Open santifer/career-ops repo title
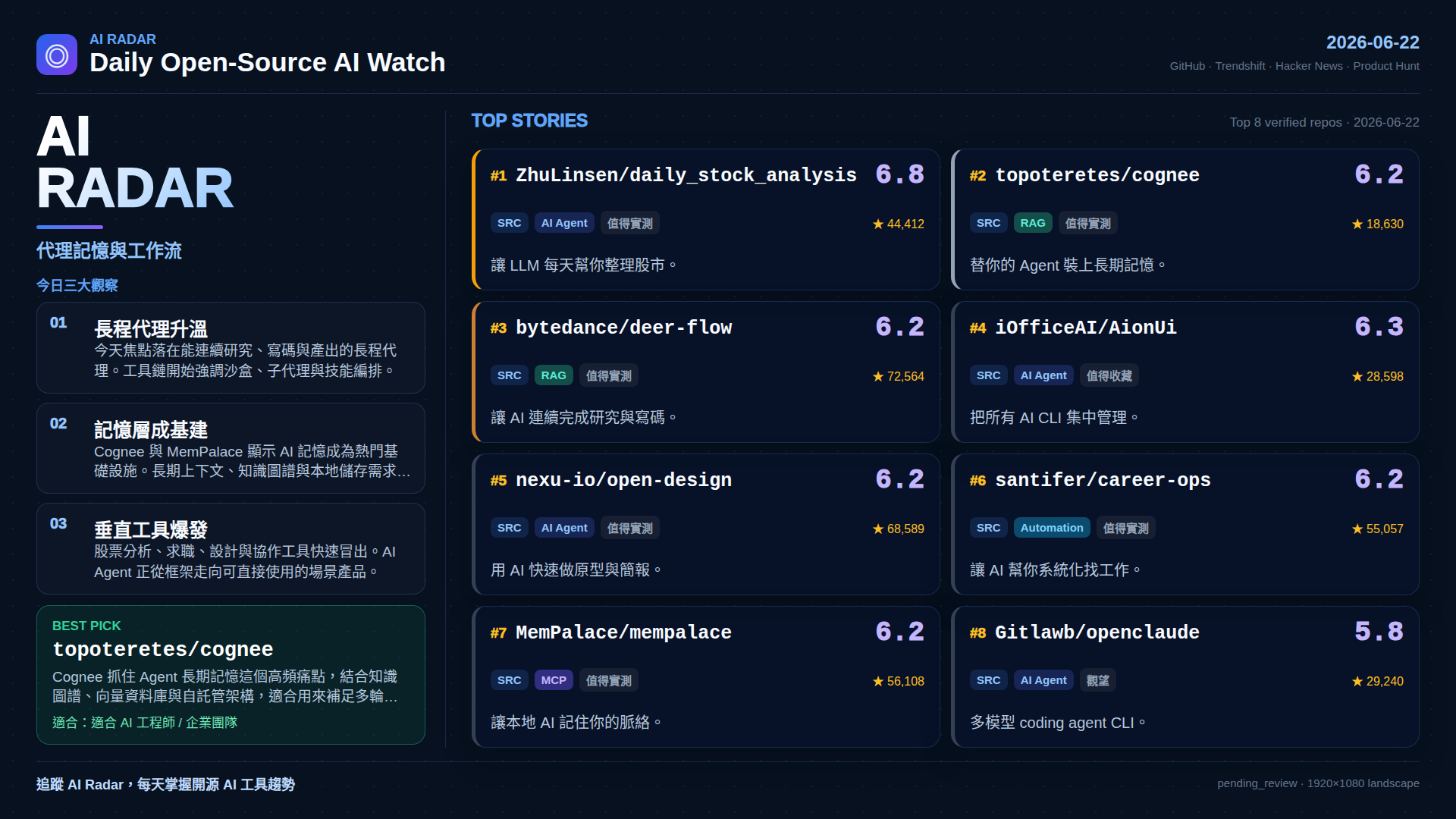 1103,480
